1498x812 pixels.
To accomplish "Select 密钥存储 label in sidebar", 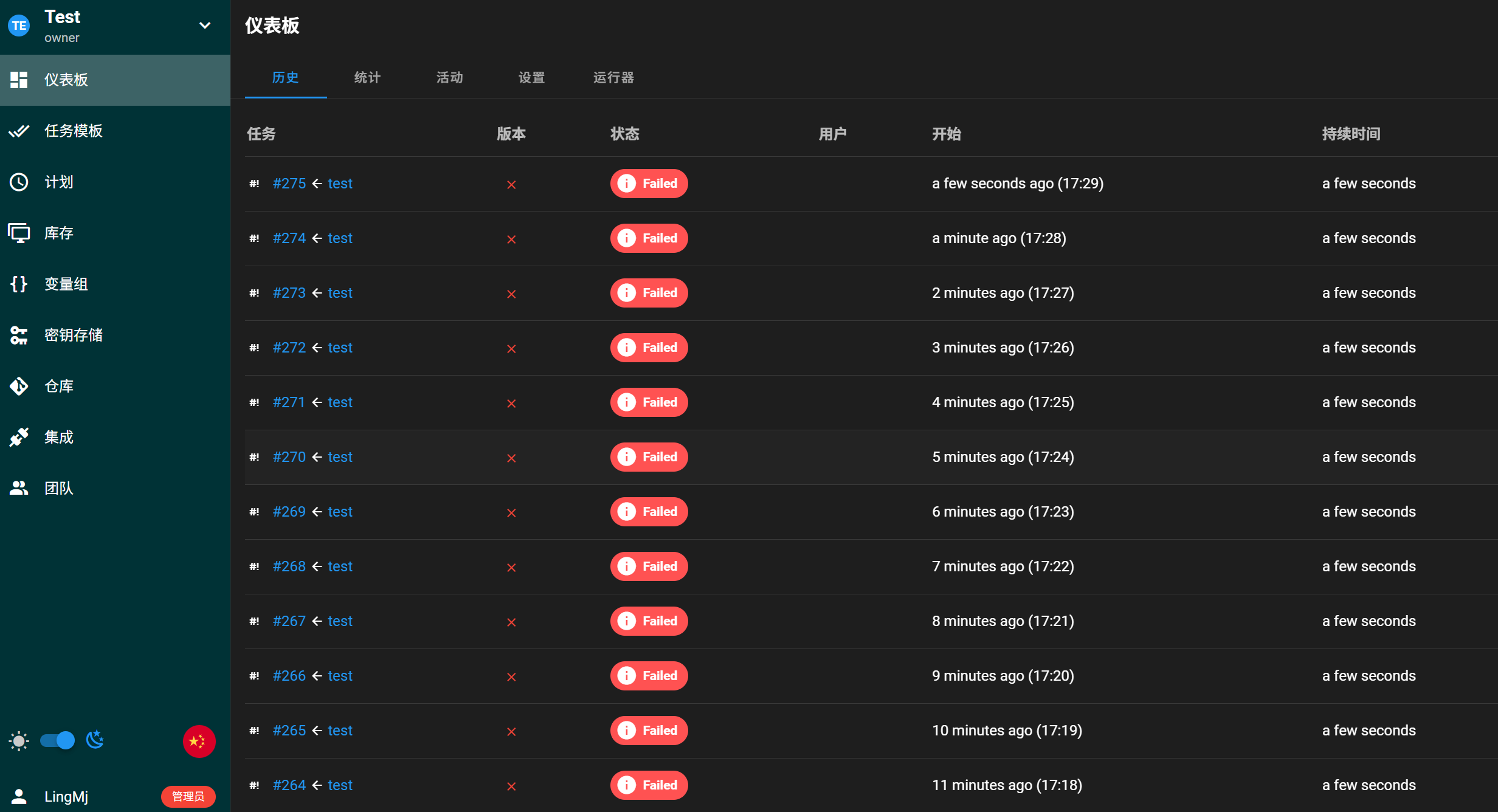I will 74,335.
